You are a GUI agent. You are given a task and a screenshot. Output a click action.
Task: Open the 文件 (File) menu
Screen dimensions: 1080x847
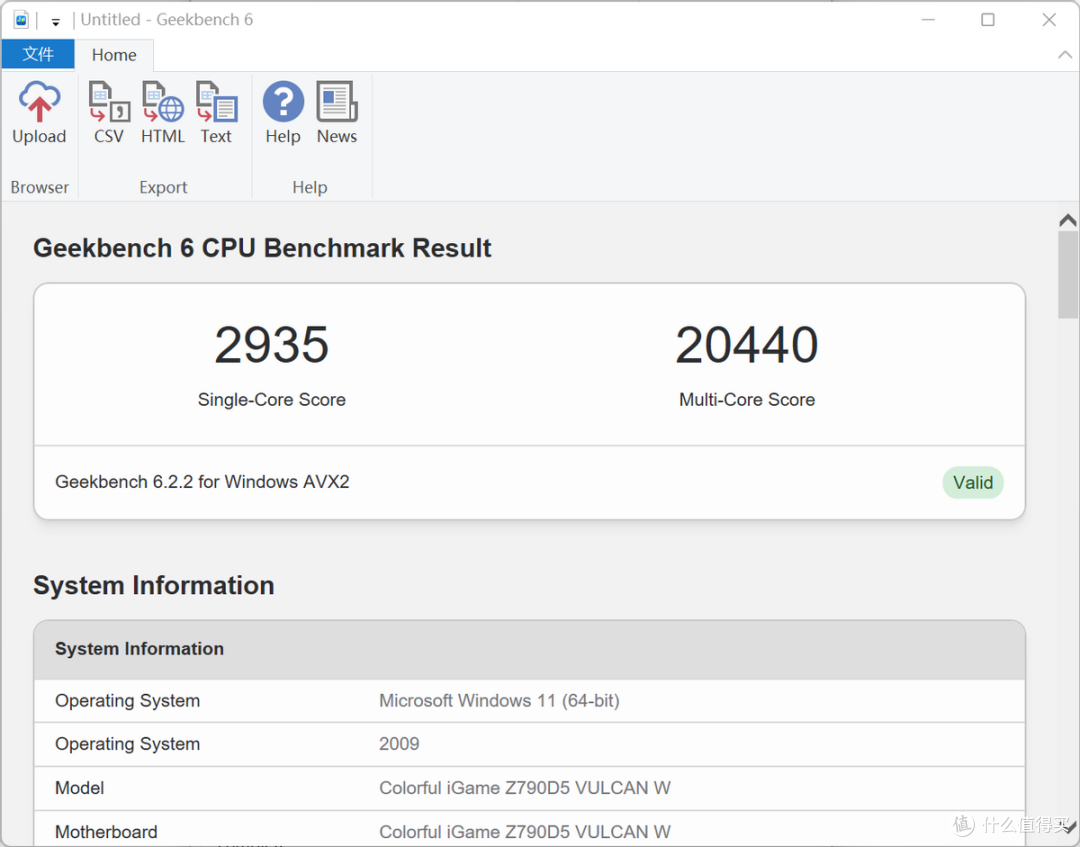(x=38, y=54)
